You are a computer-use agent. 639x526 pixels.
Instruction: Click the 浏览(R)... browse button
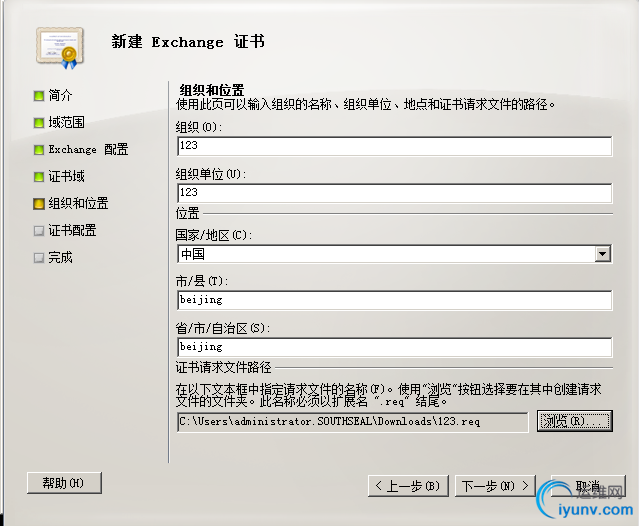[x=575, y=421]
